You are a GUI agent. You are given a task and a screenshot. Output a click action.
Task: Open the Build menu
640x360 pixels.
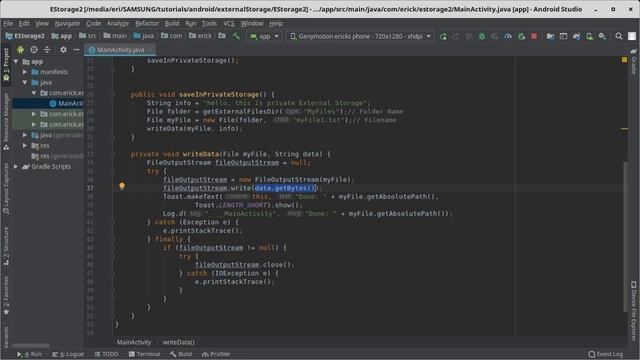[172, 24]
